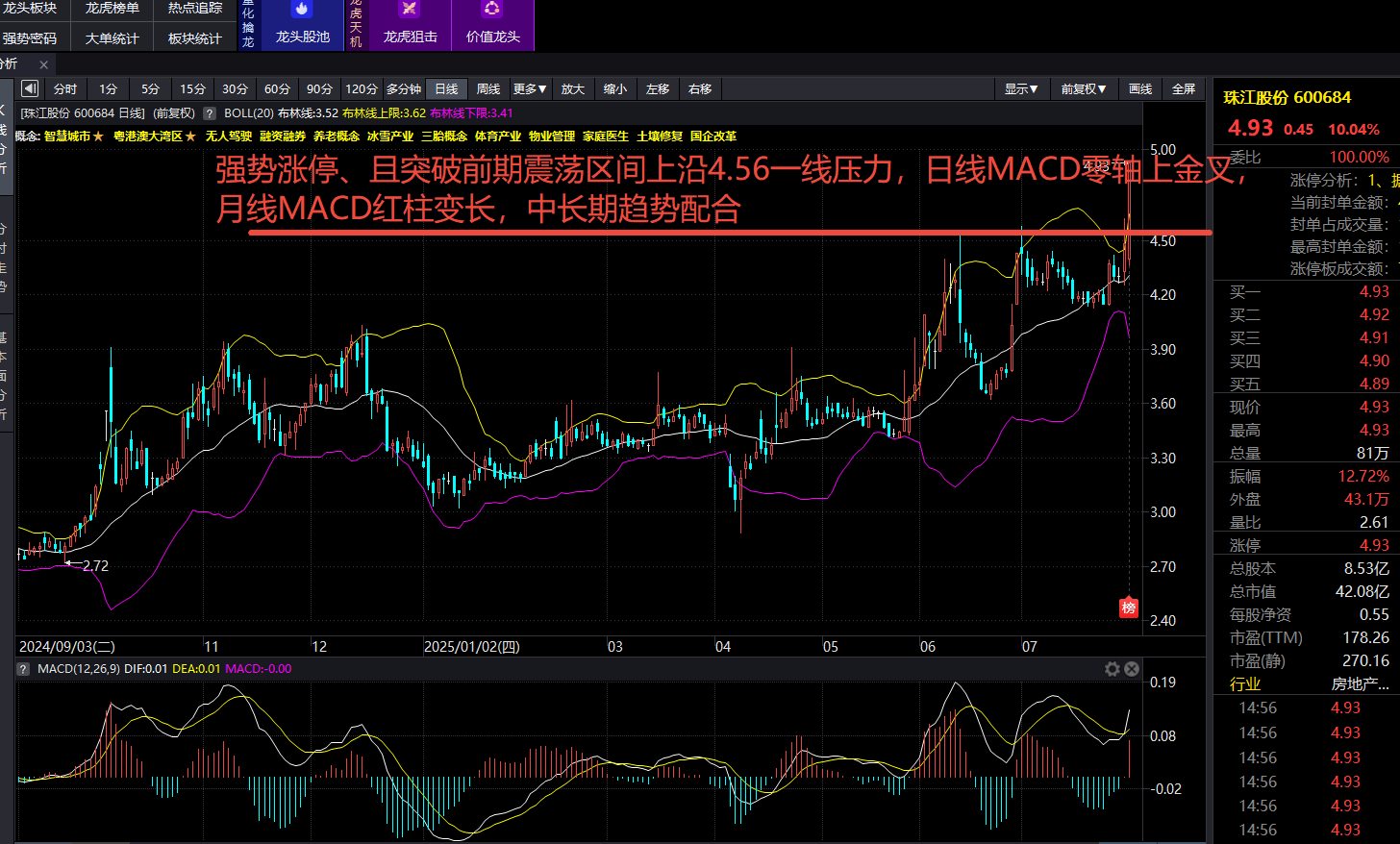Click the 全屏 fullscreen button
The width and height of the screenshot is (1400, 844).
1184,89
